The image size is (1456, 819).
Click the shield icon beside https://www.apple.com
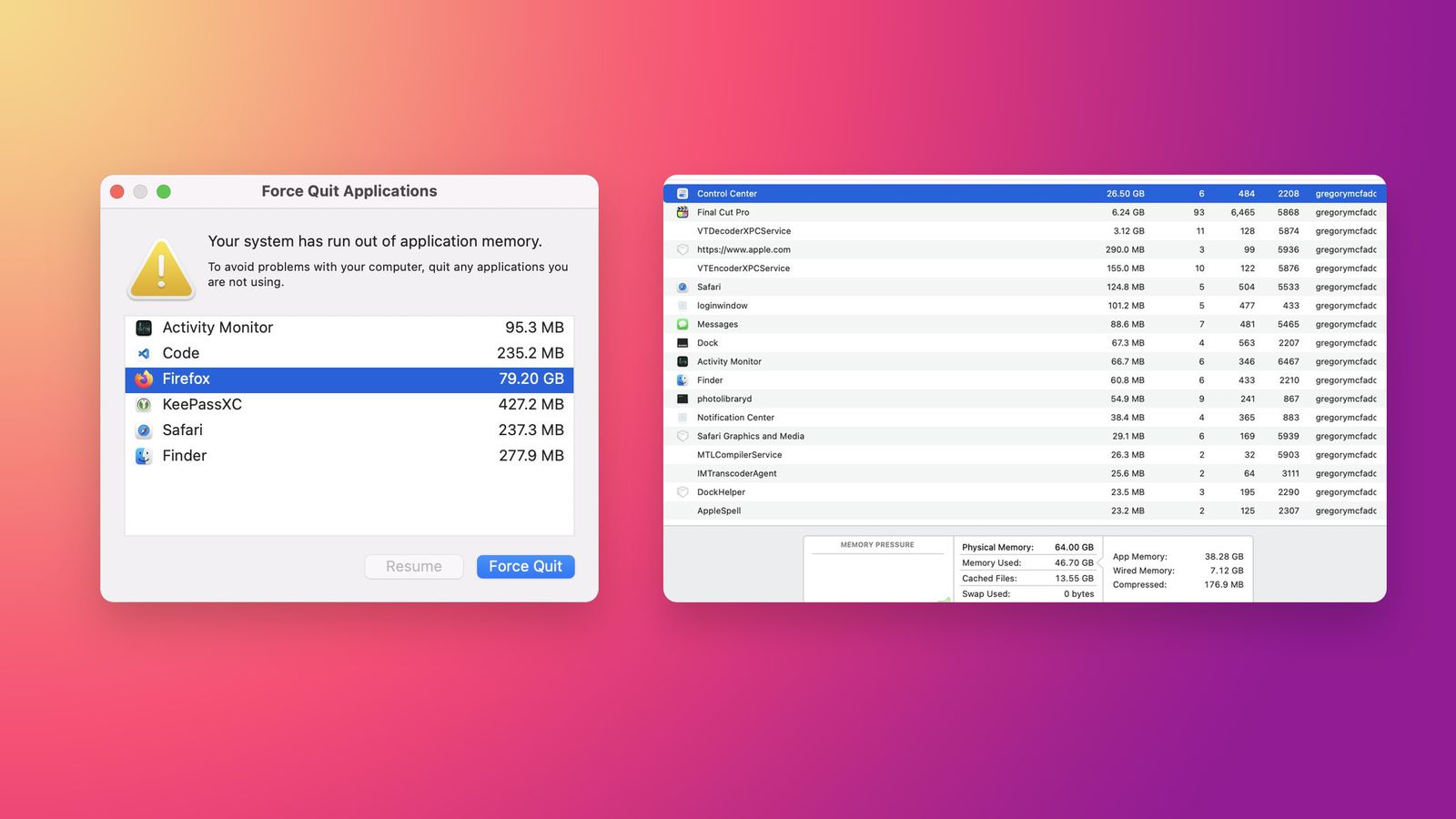682,249
